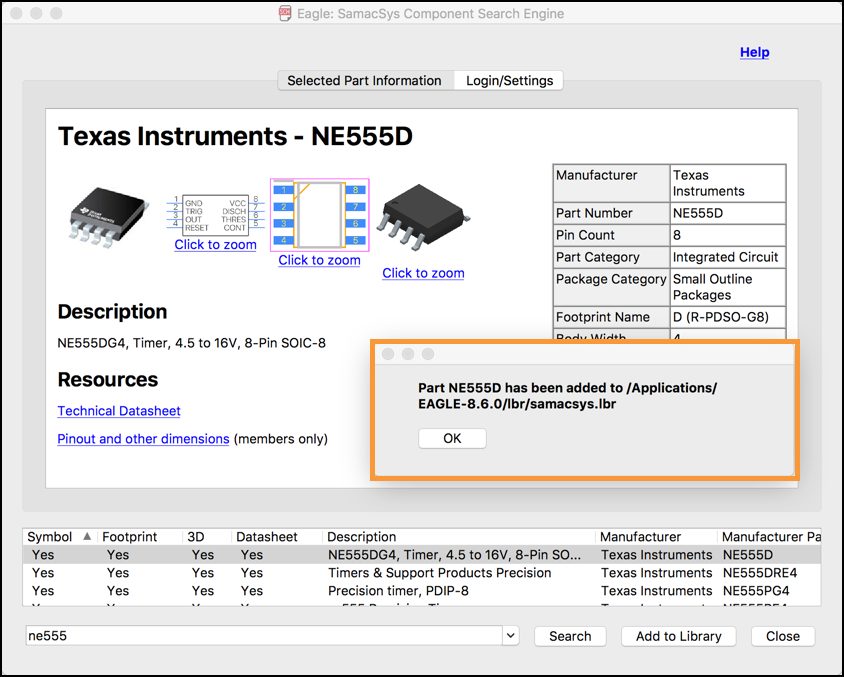Click the Texas Instruments manufacturer table cell
Viewport: 844px width, 677px height.
coord(728,183)
